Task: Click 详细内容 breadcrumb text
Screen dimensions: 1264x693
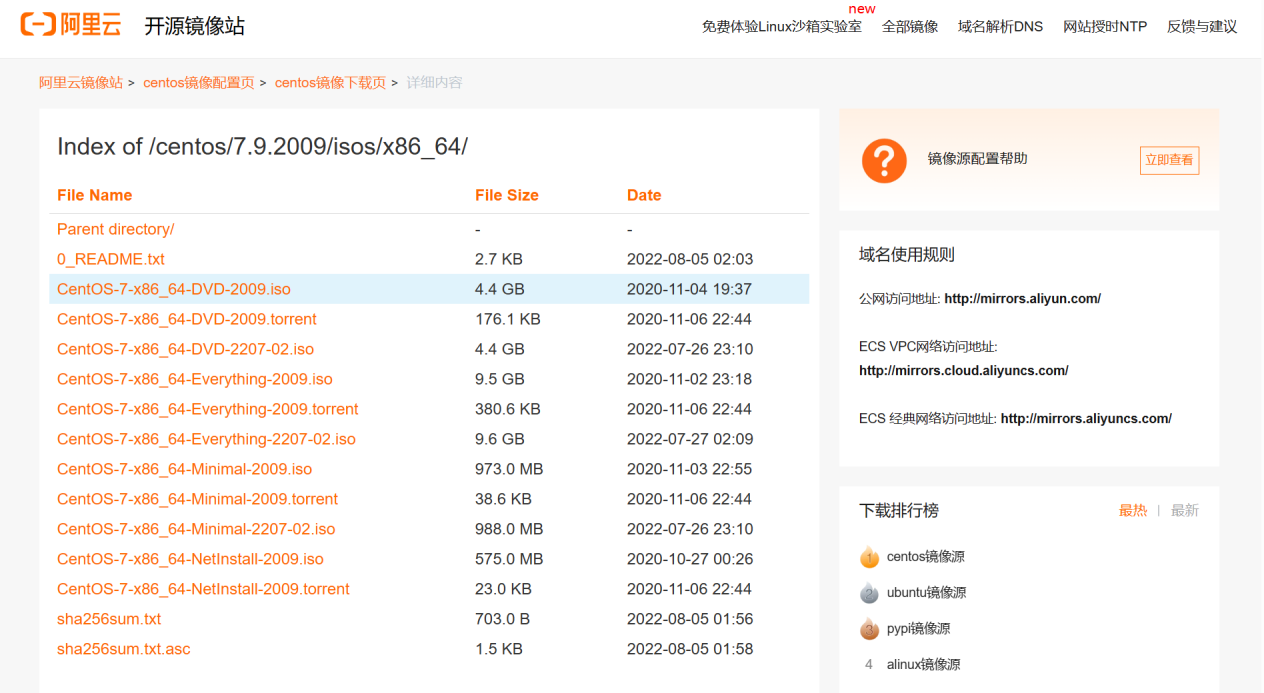Action: [434, 83]
